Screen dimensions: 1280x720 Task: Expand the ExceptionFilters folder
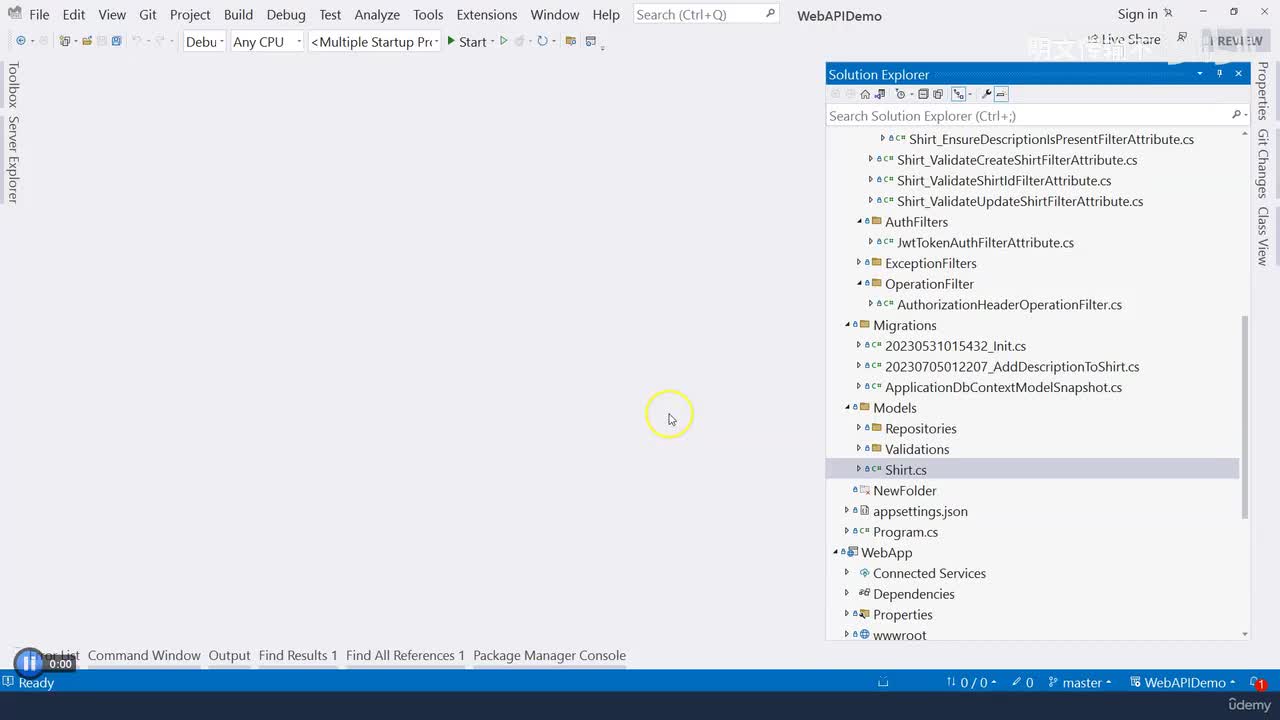859,263
